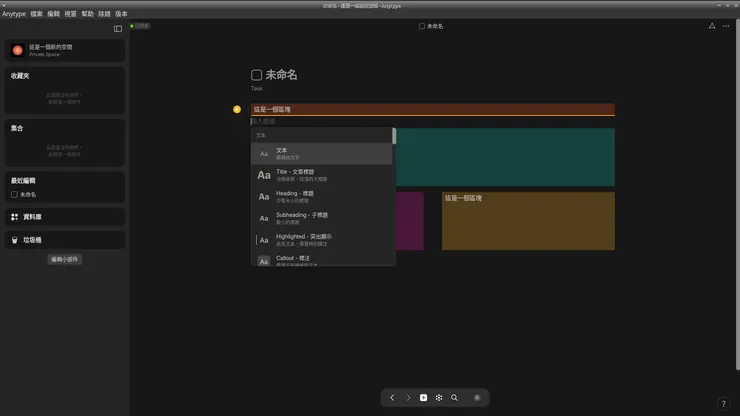
Task: Select the highlighted 文本 block option
Action: point(321,153)
